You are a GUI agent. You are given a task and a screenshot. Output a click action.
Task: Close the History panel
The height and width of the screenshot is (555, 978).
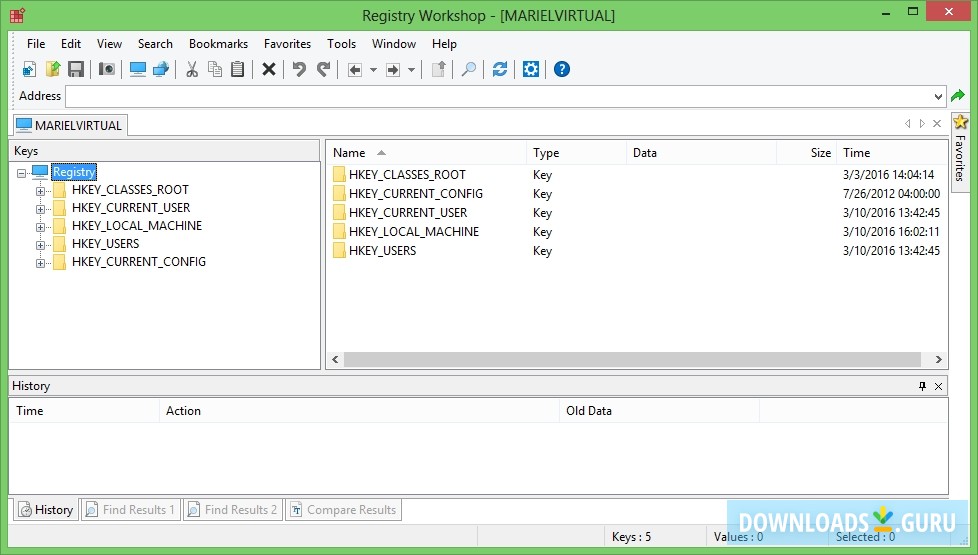tap(938, 387)
